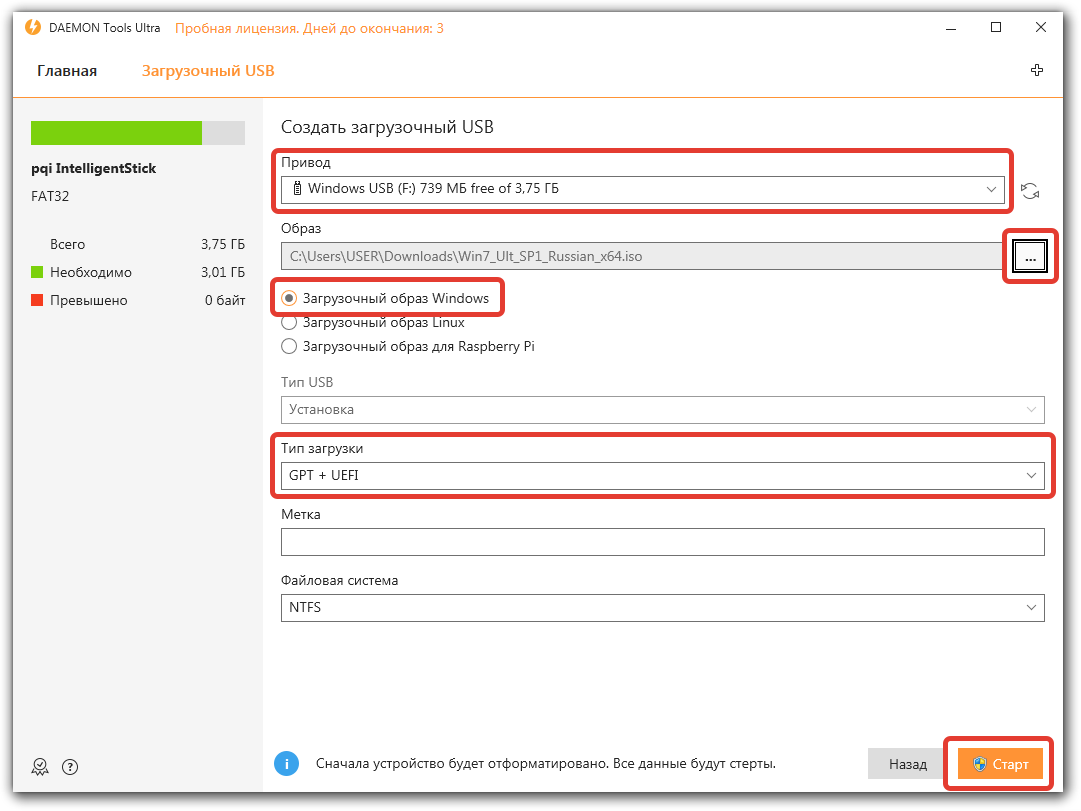Screen dimensions: 1081x811
Task: Select Загрузочный образ Linux radio option
Action: [x=289, y=322]
